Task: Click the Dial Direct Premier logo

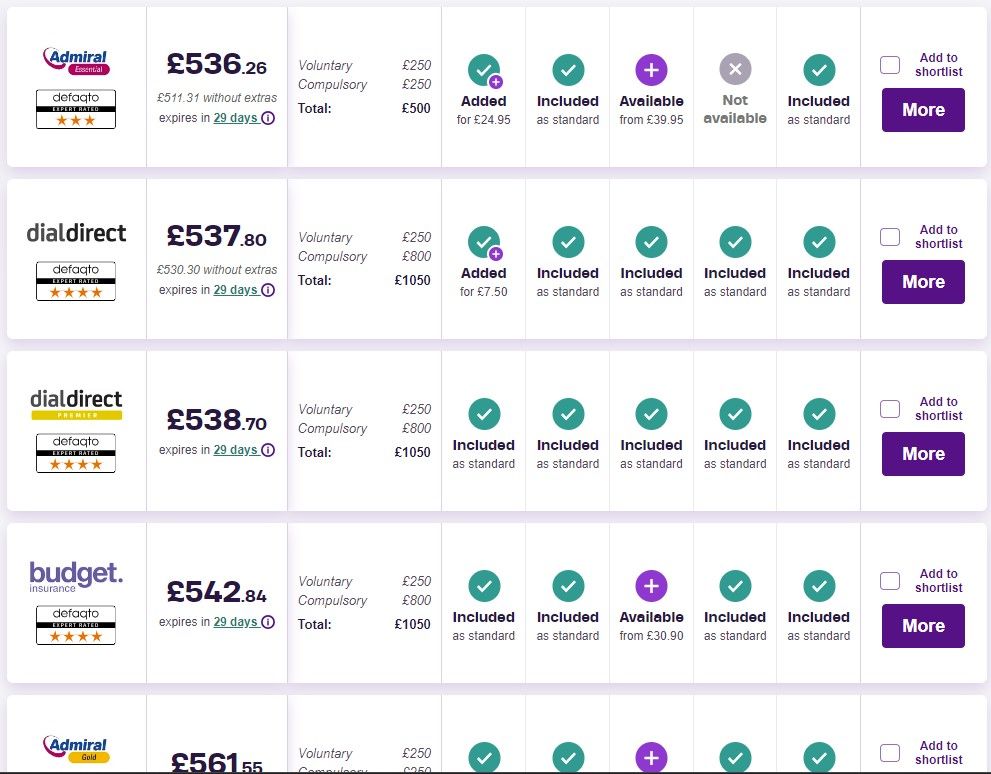Action: pyautogui.click(x=76, y=403)
